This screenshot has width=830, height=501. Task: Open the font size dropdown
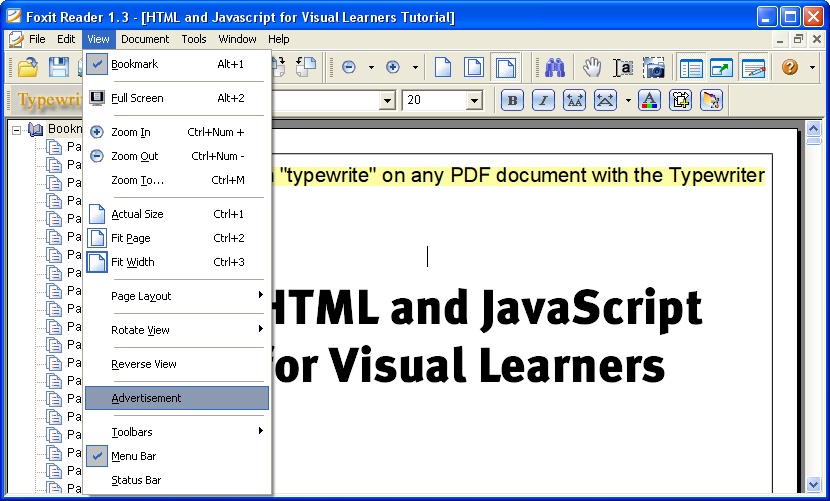pos(474,100)
